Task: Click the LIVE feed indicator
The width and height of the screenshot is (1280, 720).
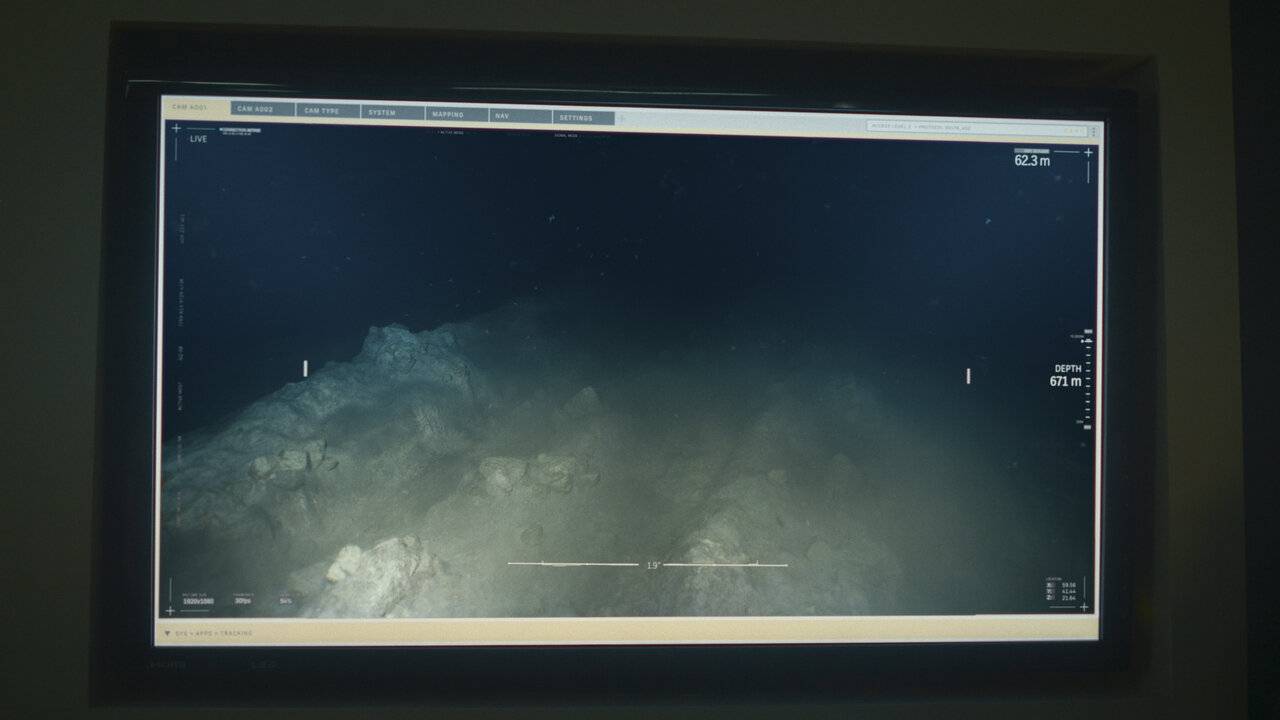Action: coord(198,139)
